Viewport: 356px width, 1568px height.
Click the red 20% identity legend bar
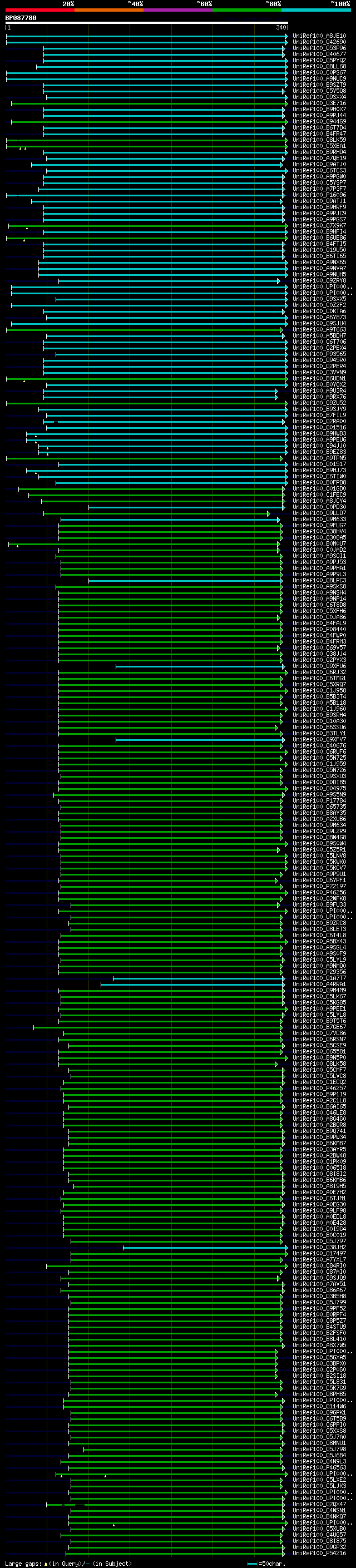[39, 10]
